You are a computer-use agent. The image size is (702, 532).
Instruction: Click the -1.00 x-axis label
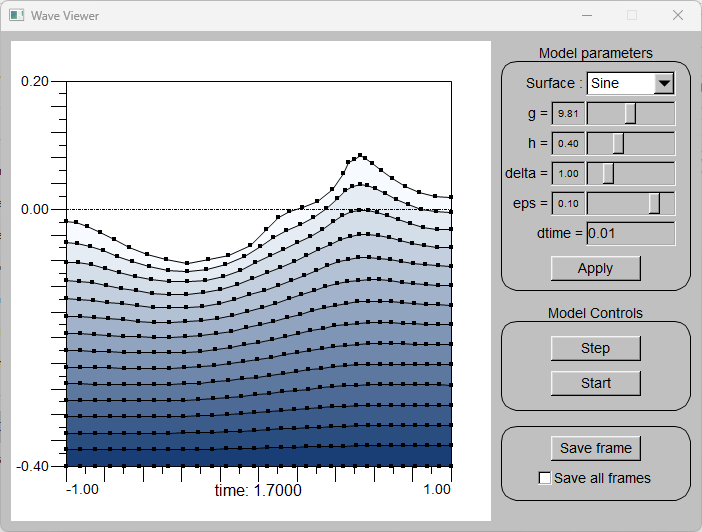pos(82,489)
